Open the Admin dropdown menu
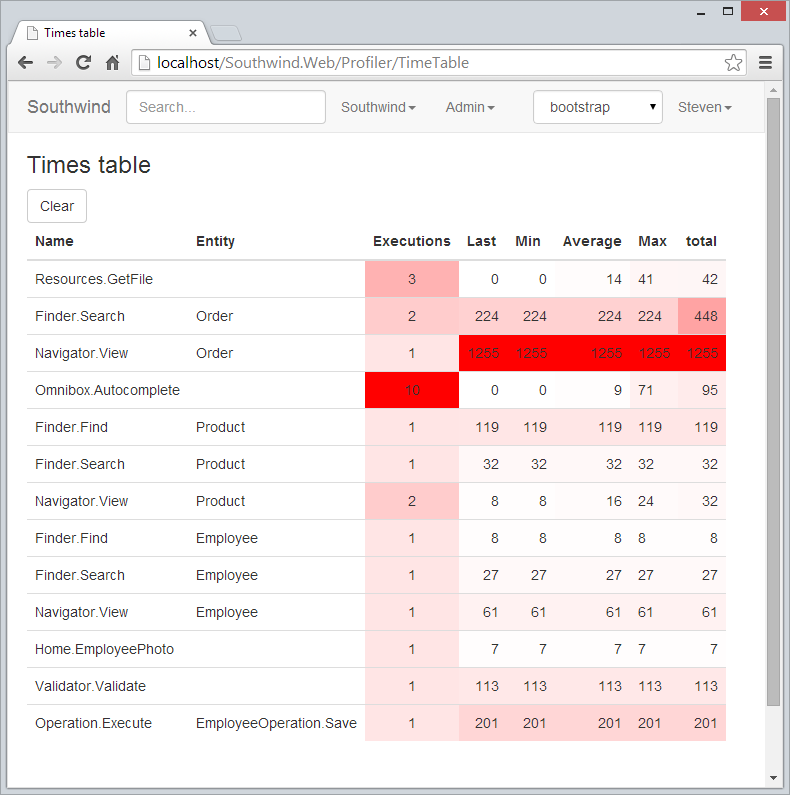790x795 pixels. (470, 107)
